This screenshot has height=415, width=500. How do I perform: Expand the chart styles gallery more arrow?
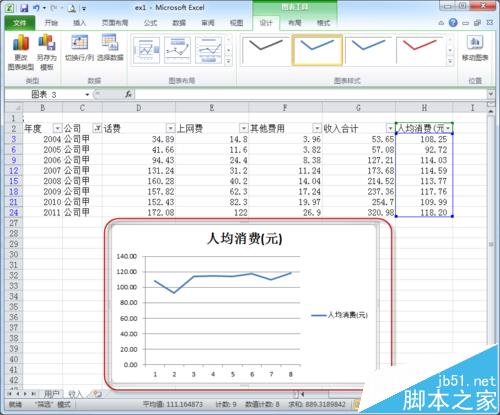pyautogui.click(x=450, y=62)
